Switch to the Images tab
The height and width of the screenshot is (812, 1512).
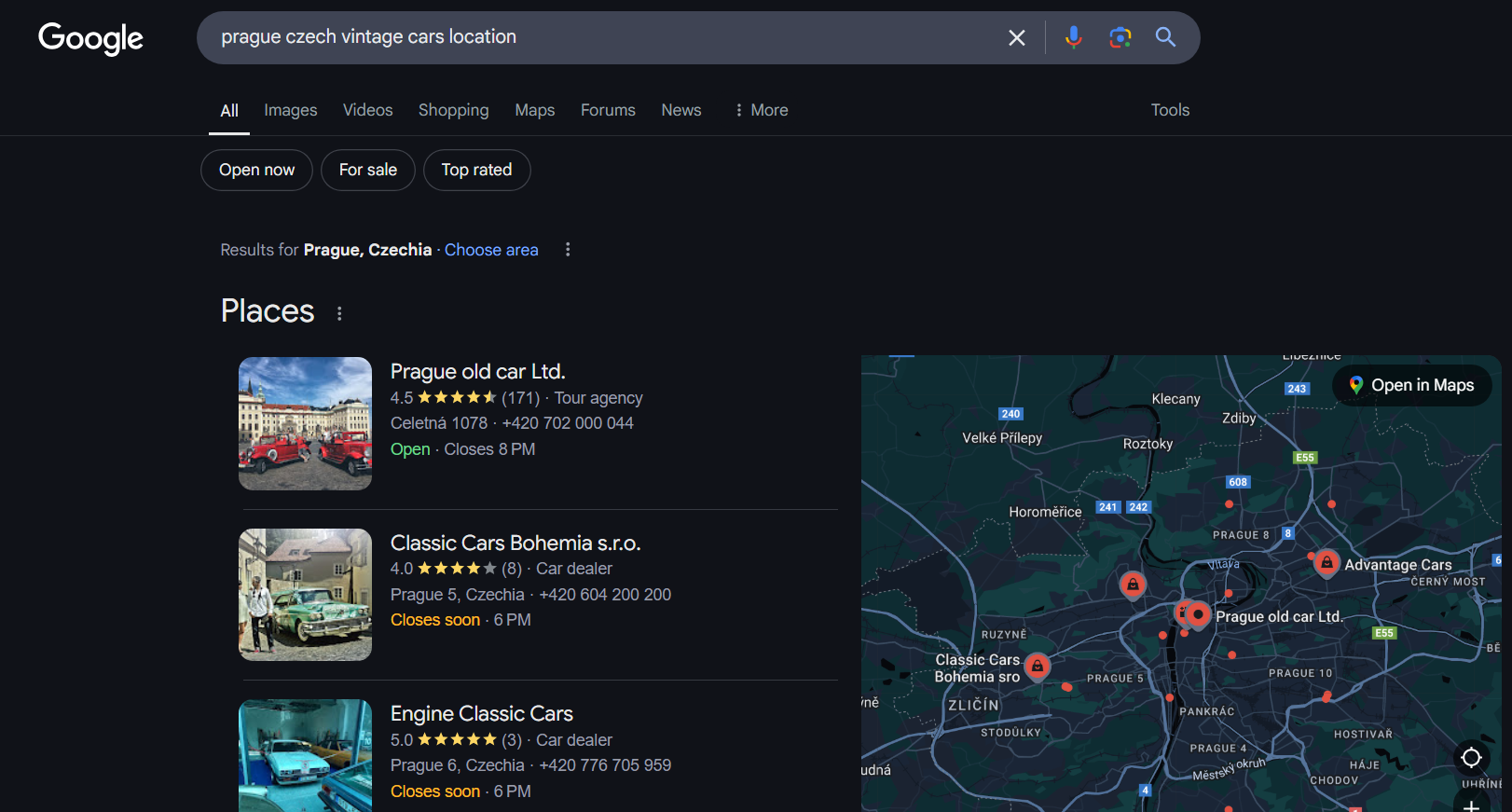coord(290,110)
